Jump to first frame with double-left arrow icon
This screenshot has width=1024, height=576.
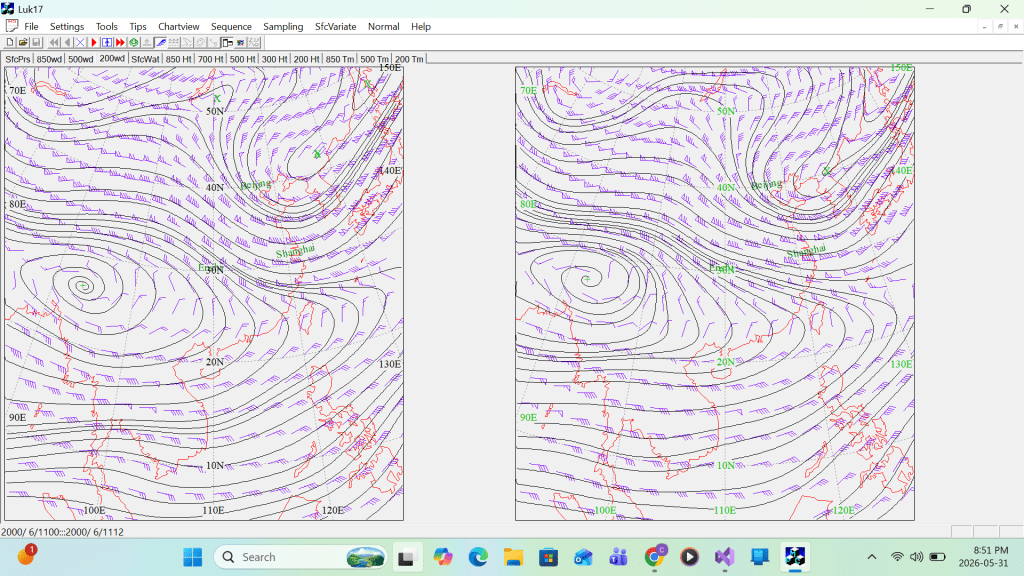[54, 42]
